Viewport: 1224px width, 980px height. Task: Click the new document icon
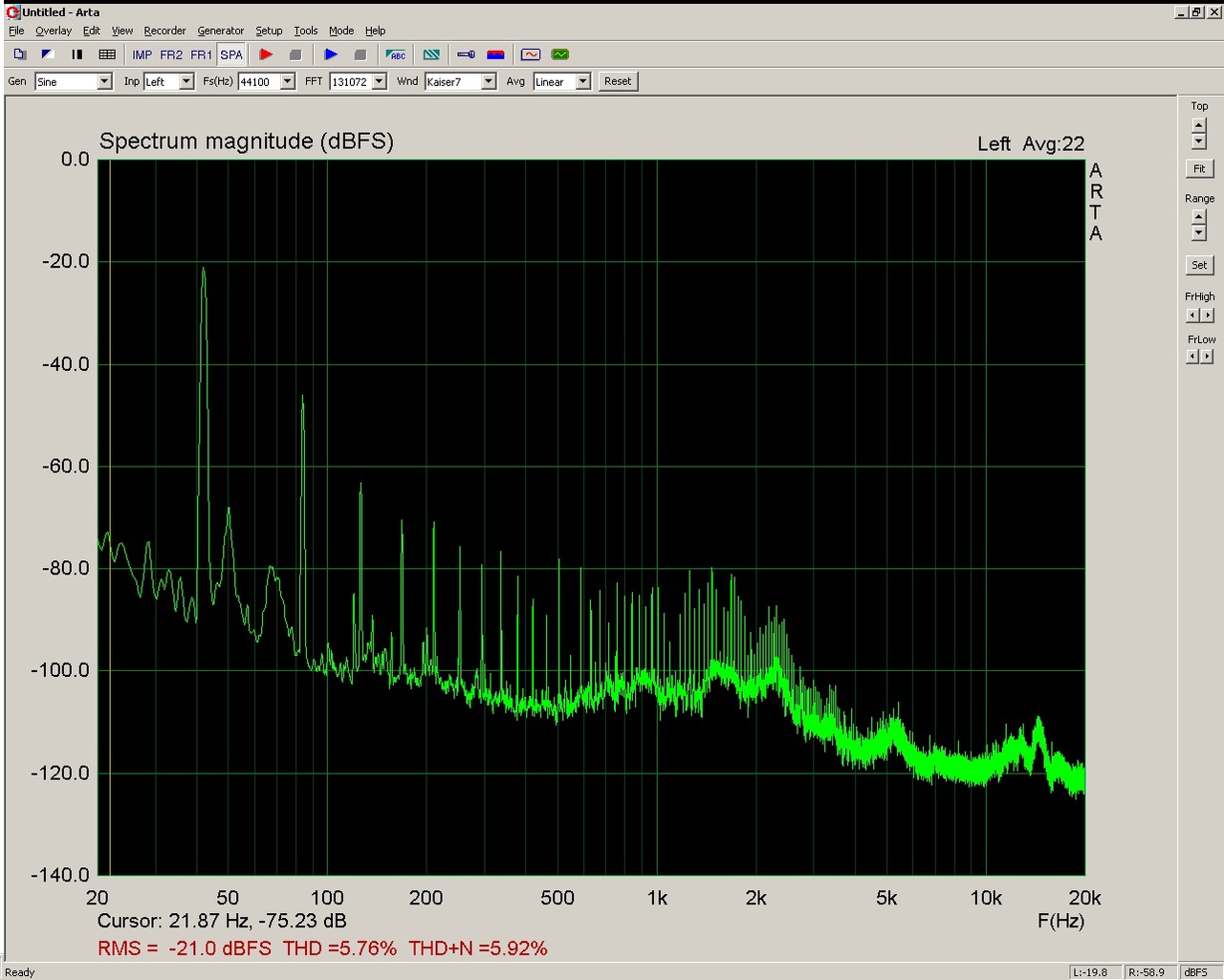[19, 54]
